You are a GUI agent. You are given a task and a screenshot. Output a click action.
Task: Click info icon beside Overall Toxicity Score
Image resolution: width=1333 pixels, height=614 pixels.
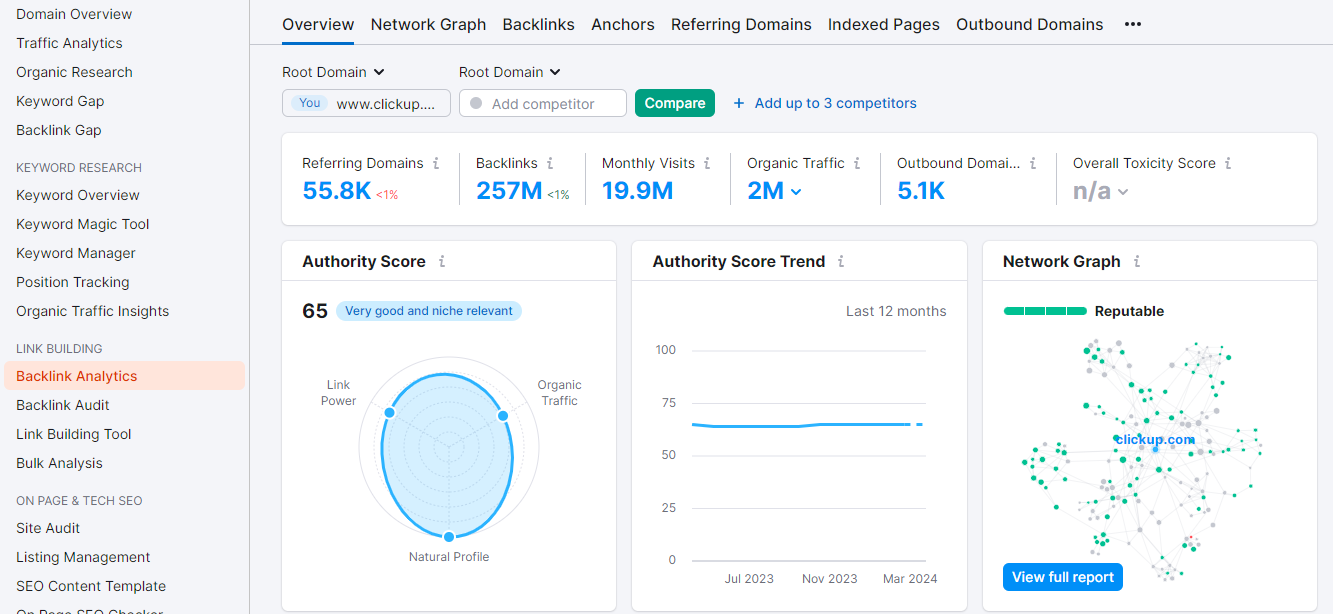(x=1228, y=163)
